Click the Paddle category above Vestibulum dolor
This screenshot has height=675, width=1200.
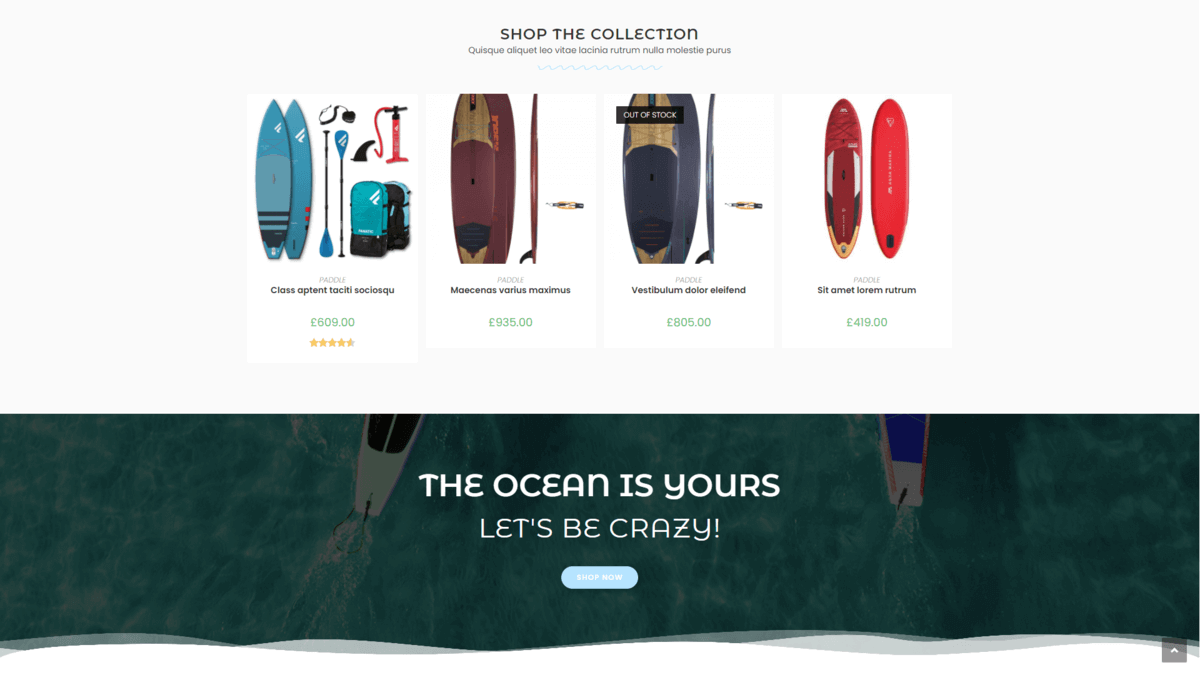click(x=689, y=280)
